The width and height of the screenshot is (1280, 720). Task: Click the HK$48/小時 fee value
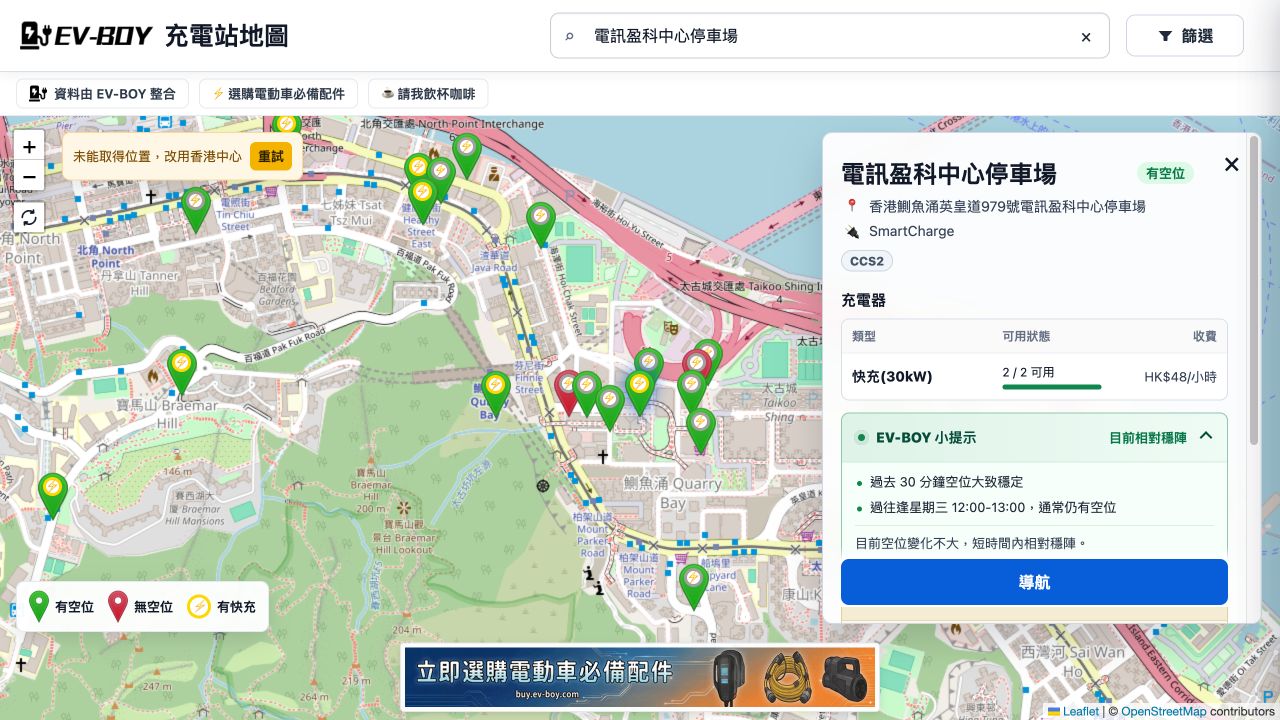(1180, 377)
